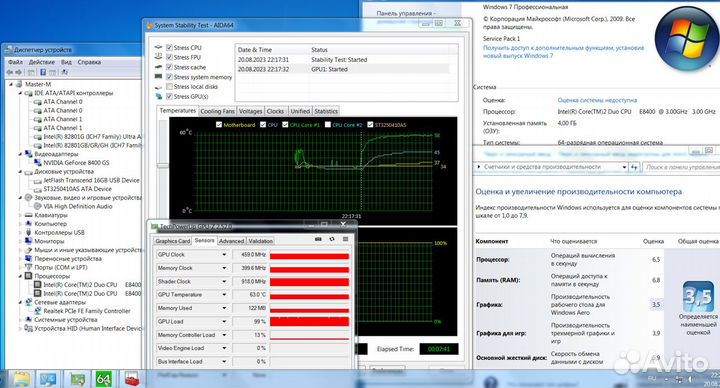
Task: Click JetFlash Transcend 16GB USB Device icon
Action: click(x=38, y=180)
